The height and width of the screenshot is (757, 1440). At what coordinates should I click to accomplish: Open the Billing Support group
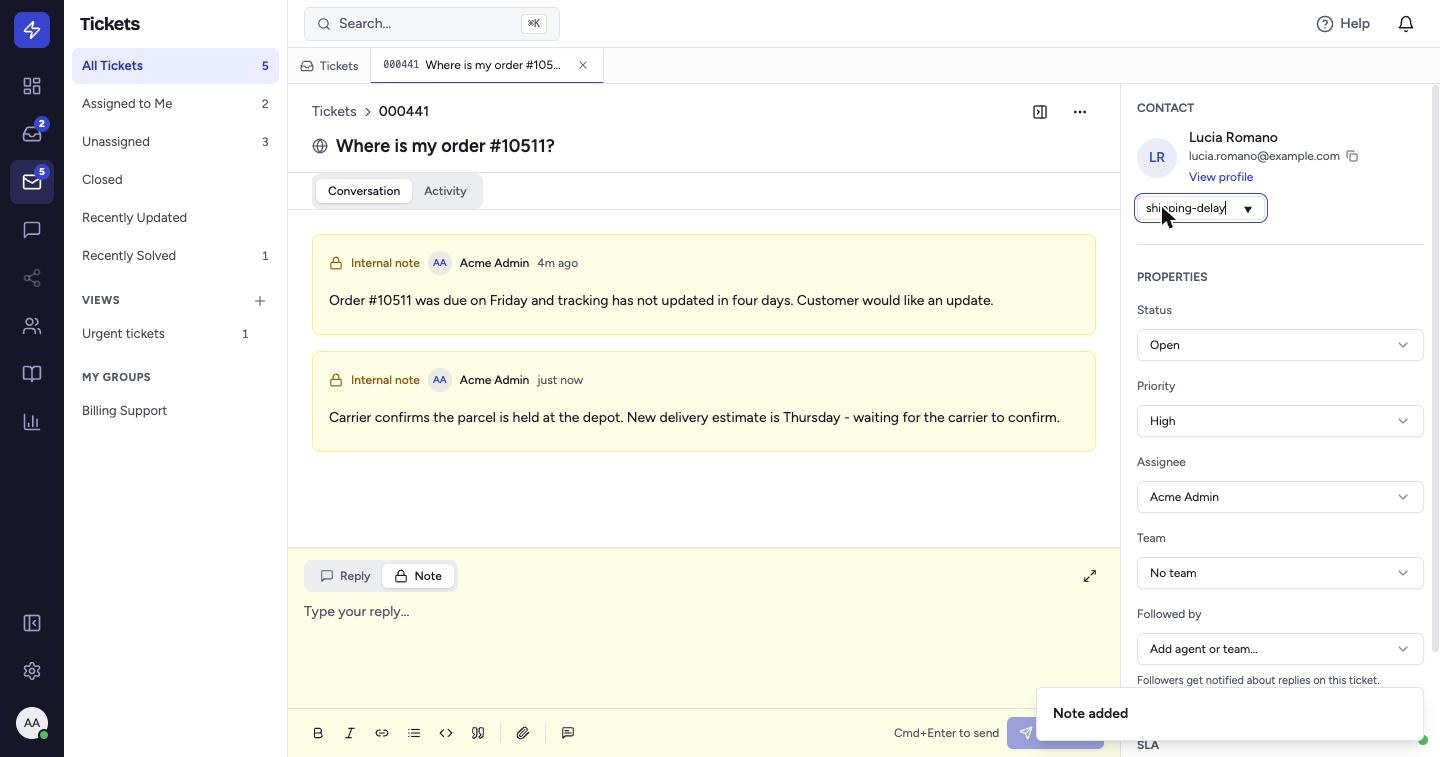coord(175,411)
